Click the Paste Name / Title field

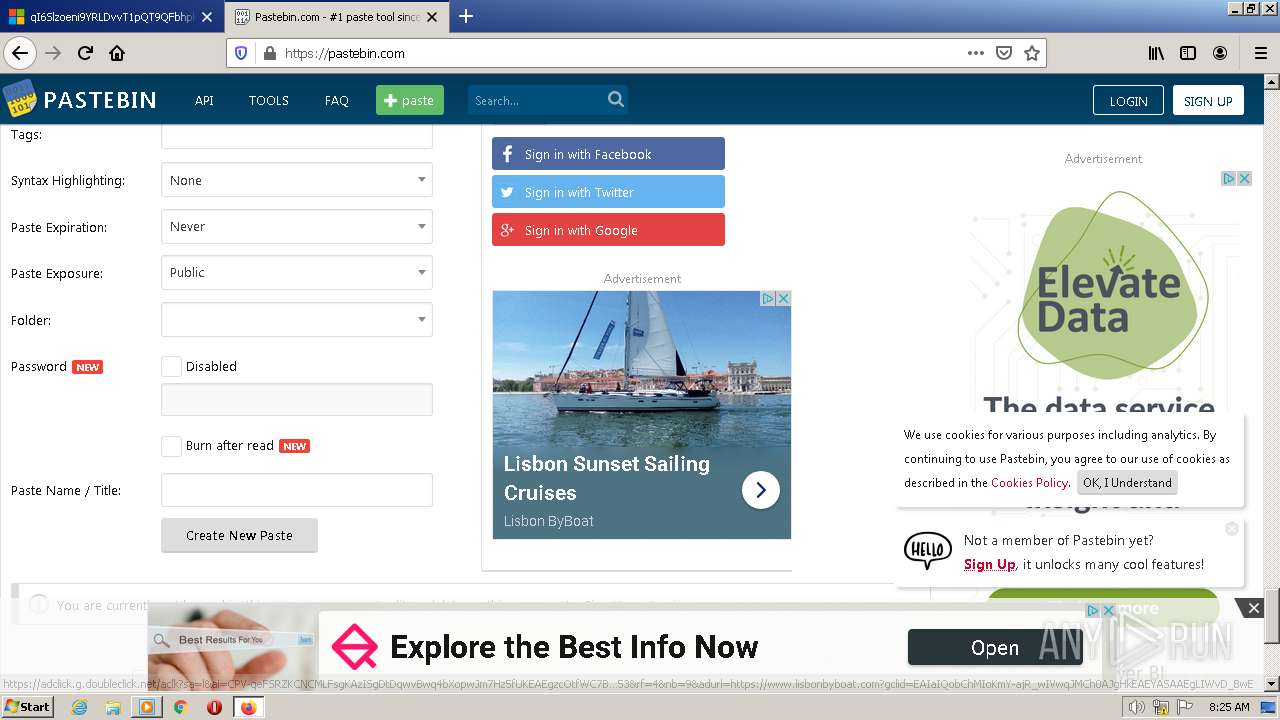297,490
